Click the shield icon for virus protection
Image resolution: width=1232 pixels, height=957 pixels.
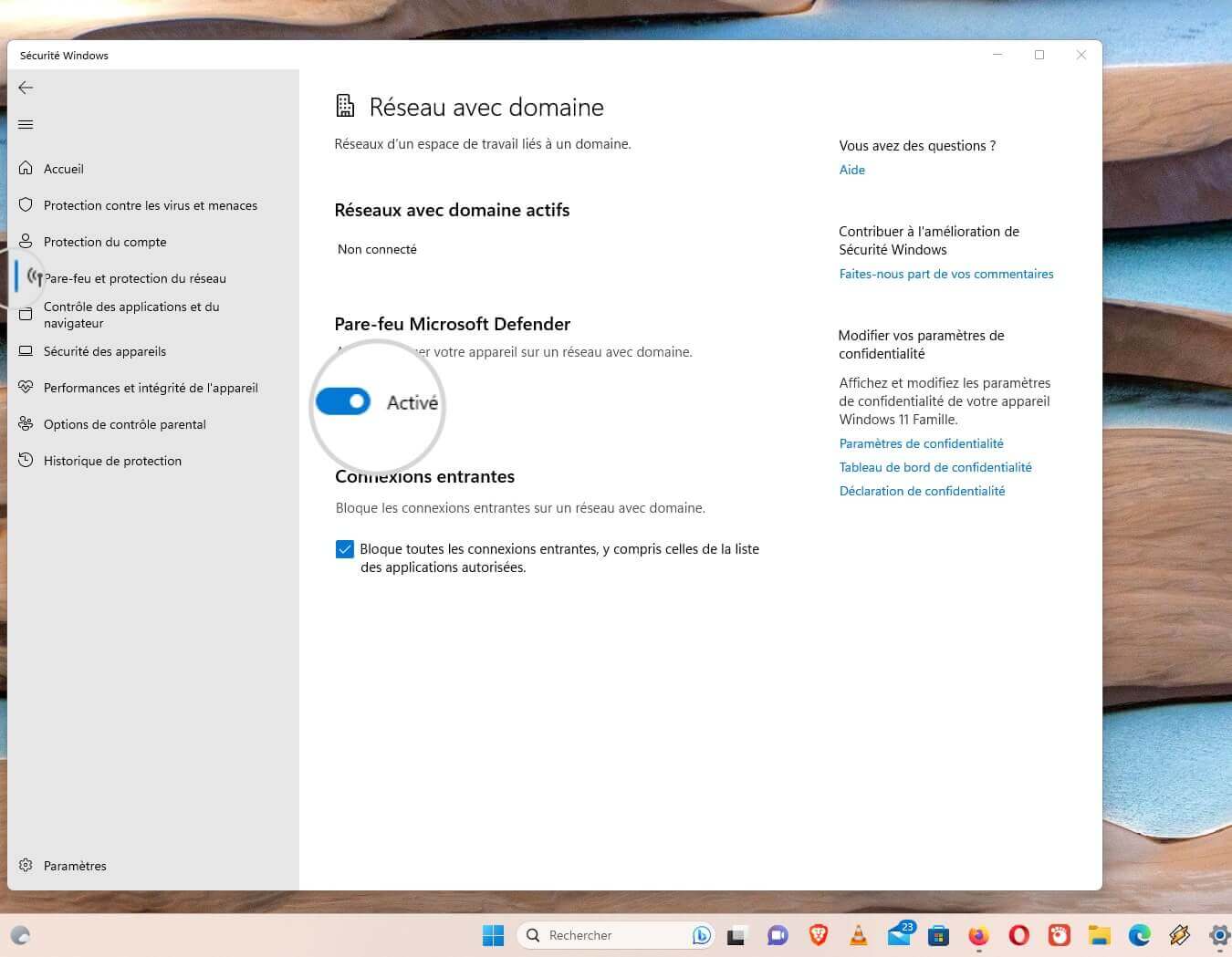[26, 204]
